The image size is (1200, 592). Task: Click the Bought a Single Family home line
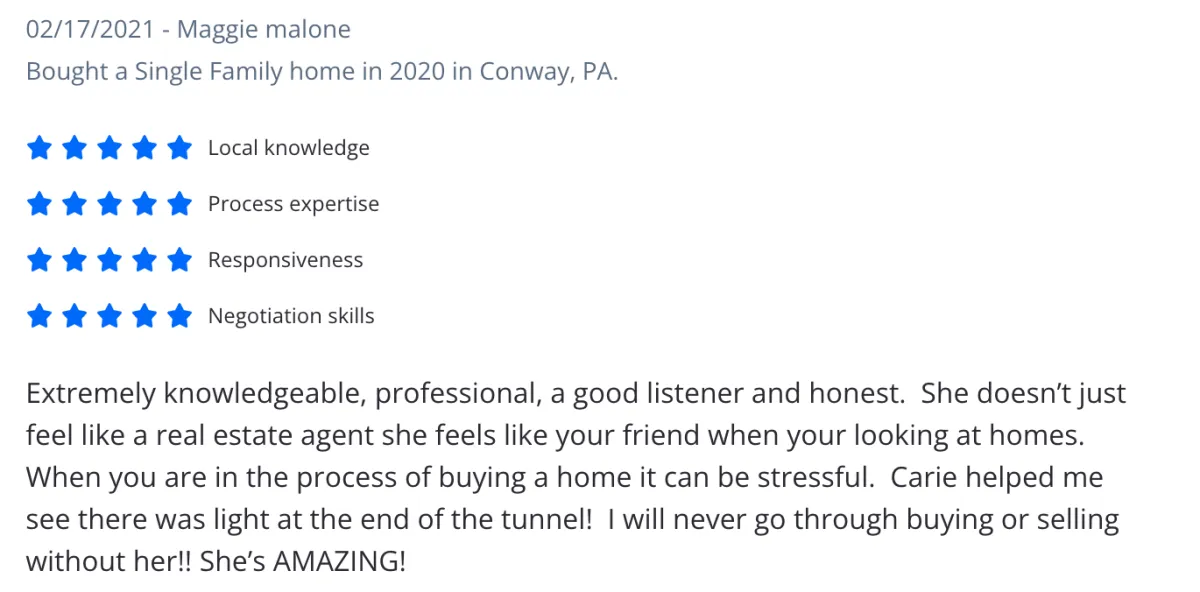pos(322,73)
